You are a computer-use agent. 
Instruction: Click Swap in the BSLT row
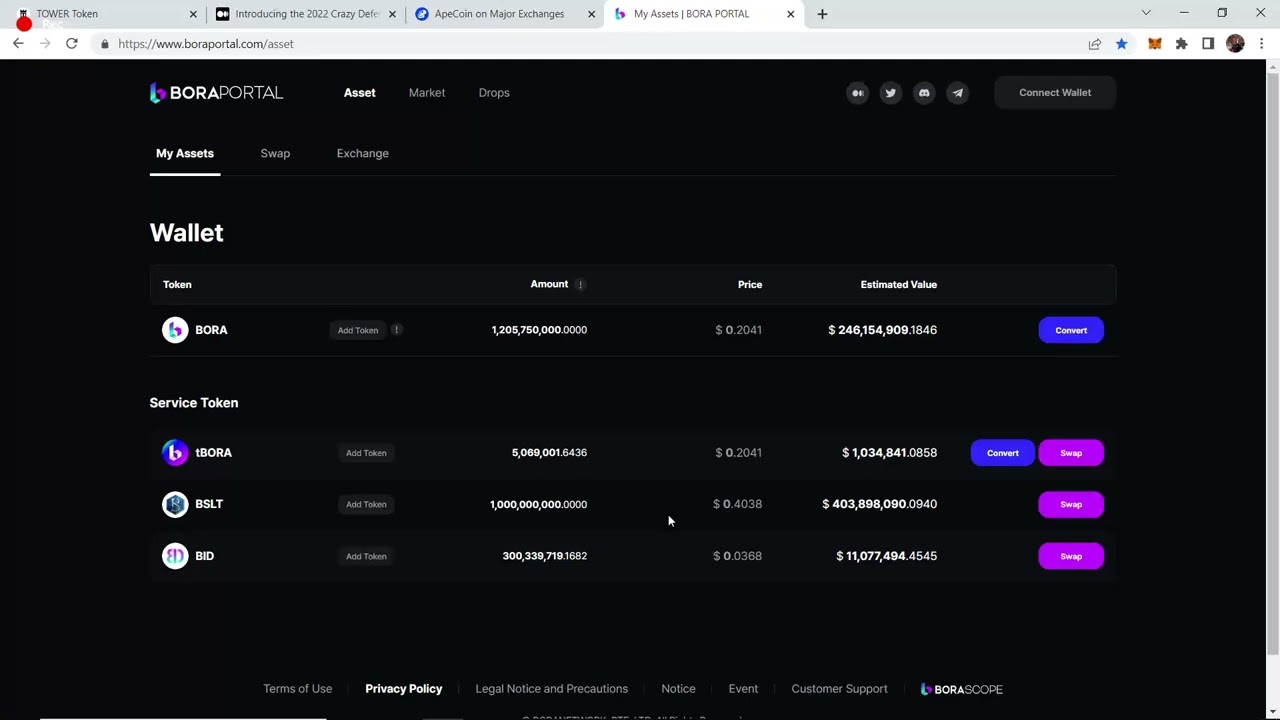1071,504
